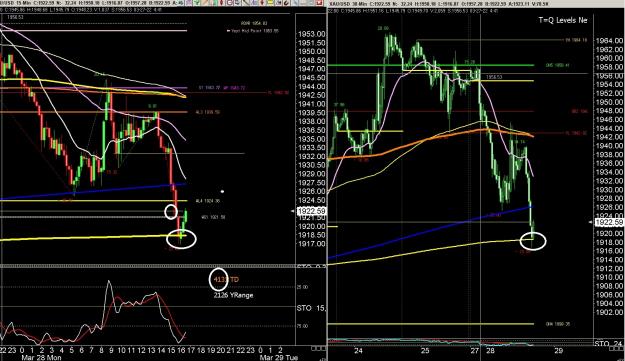Image resolution: width=625 pixels, height=361 pixels.
Task: Select the 1953.00 price label on left axis
Action: (x=312, y=34)
